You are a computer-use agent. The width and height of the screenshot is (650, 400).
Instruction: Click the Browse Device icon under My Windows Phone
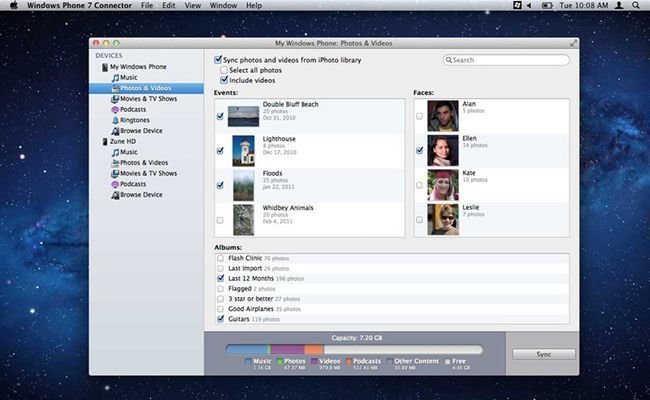tap(115, 131)
